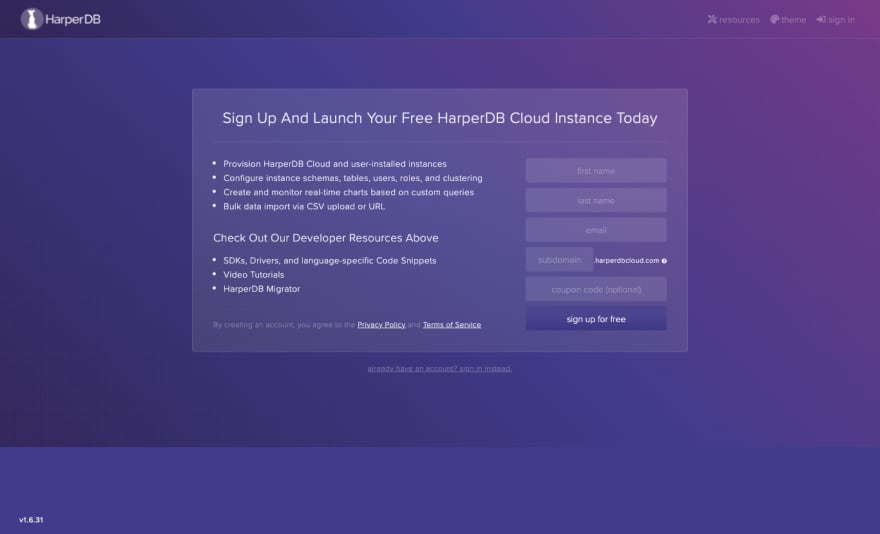Open the Terms of Service link

tap(452, 325)
